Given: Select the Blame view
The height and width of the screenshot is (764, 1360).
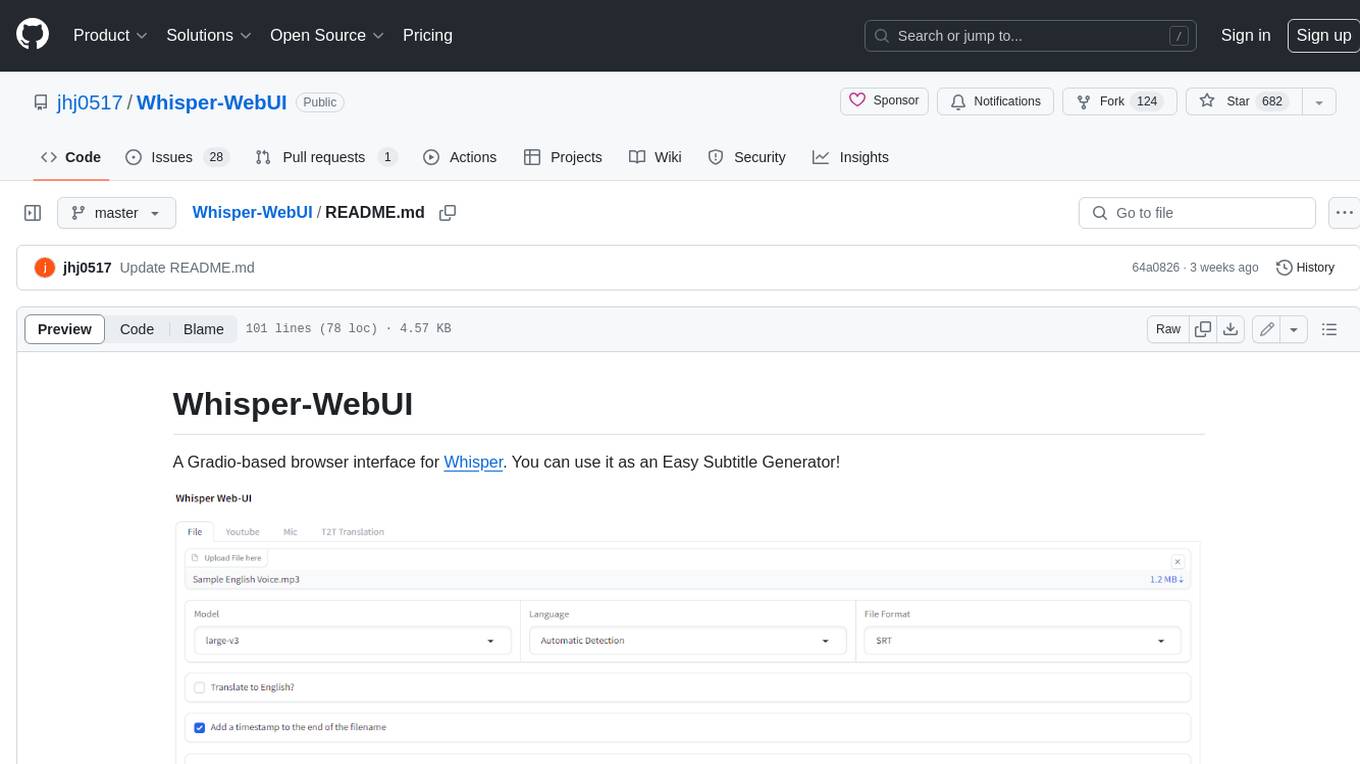Looking at the screenshot, I should point(204,329).
